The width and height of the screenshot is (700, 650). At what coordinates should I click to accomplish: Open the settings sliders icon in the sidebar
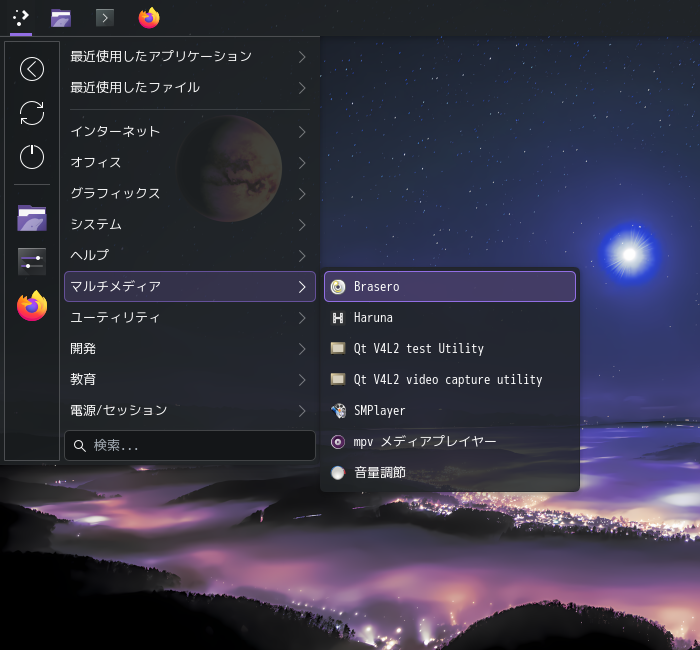pos(32,262)
